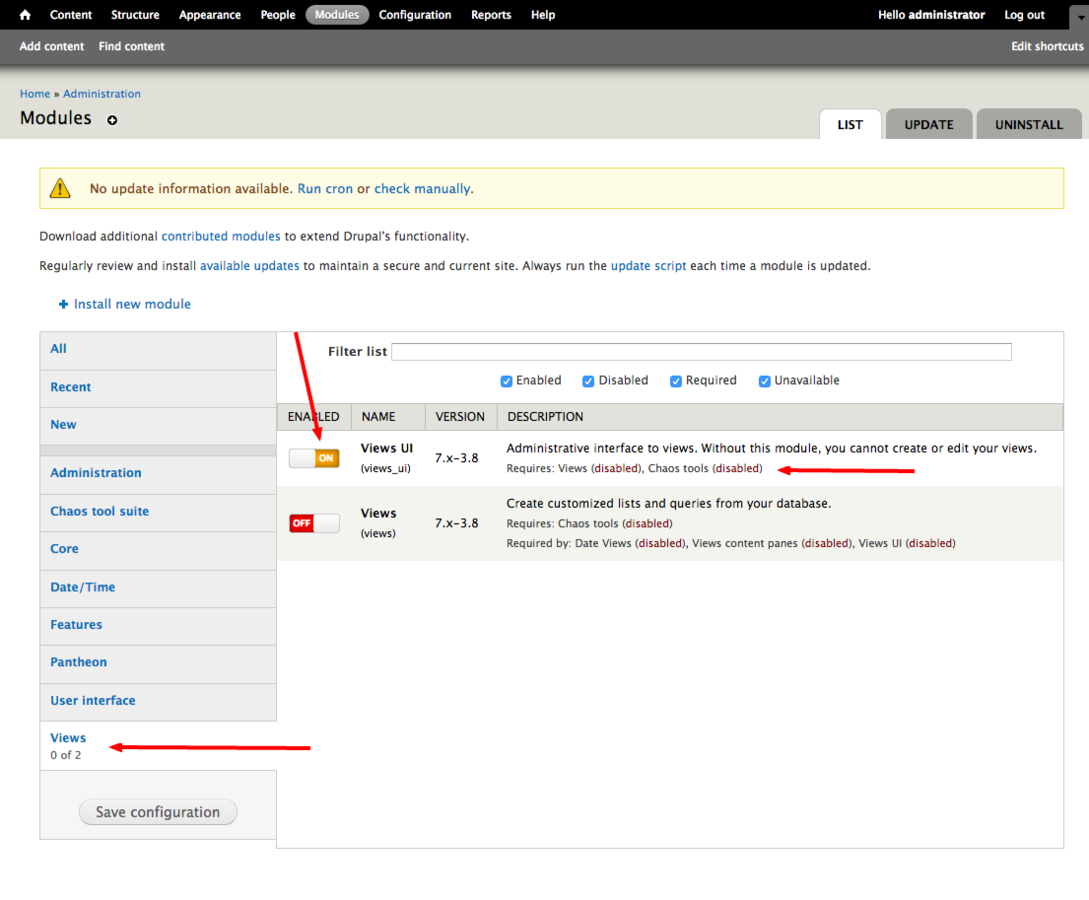1089x900 pixels.
Task: Select the User interface category
Action: (x=158, y=701)
